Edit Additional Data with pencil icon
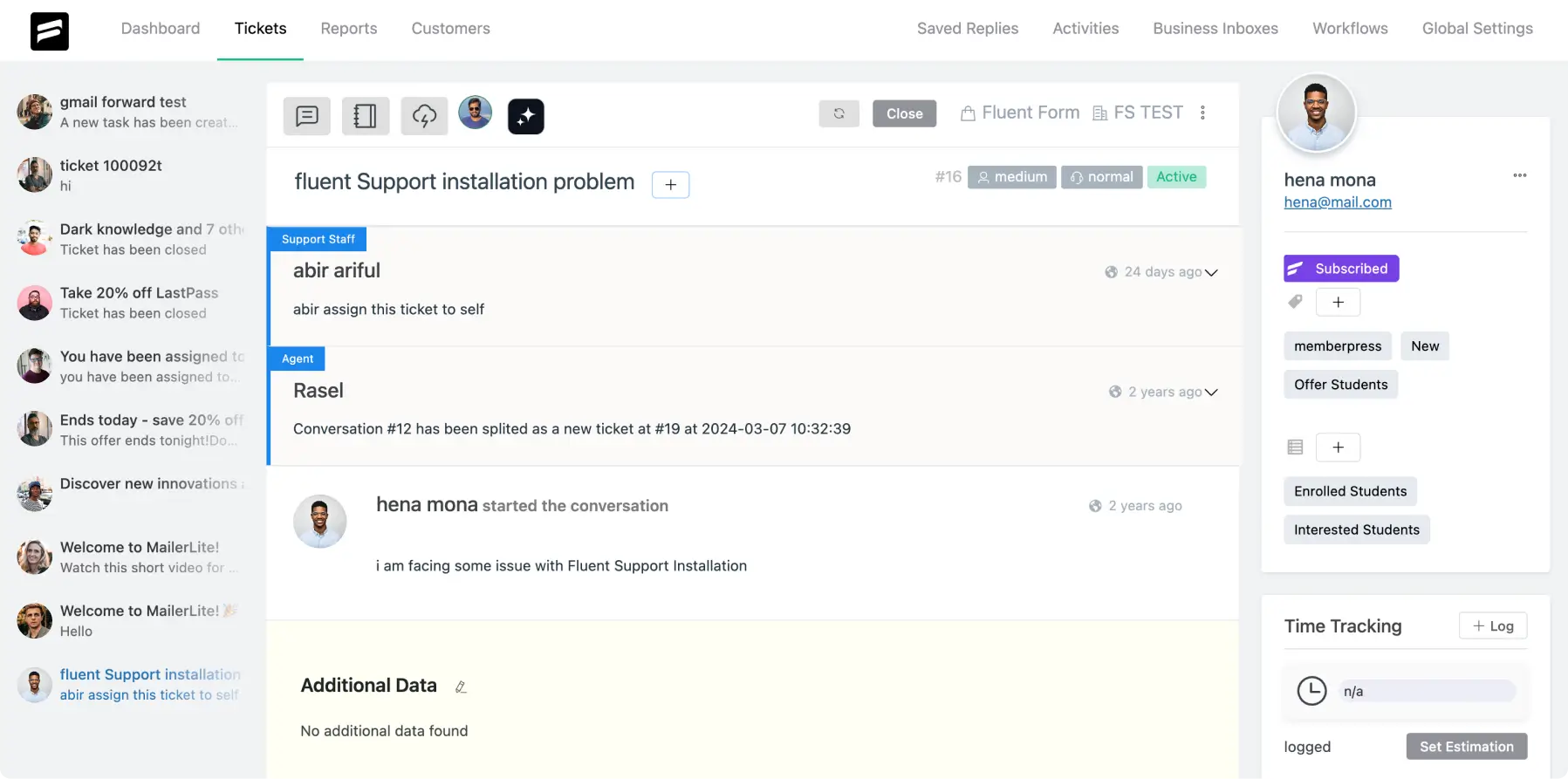 pyautogui.click(x=461, y=687)
